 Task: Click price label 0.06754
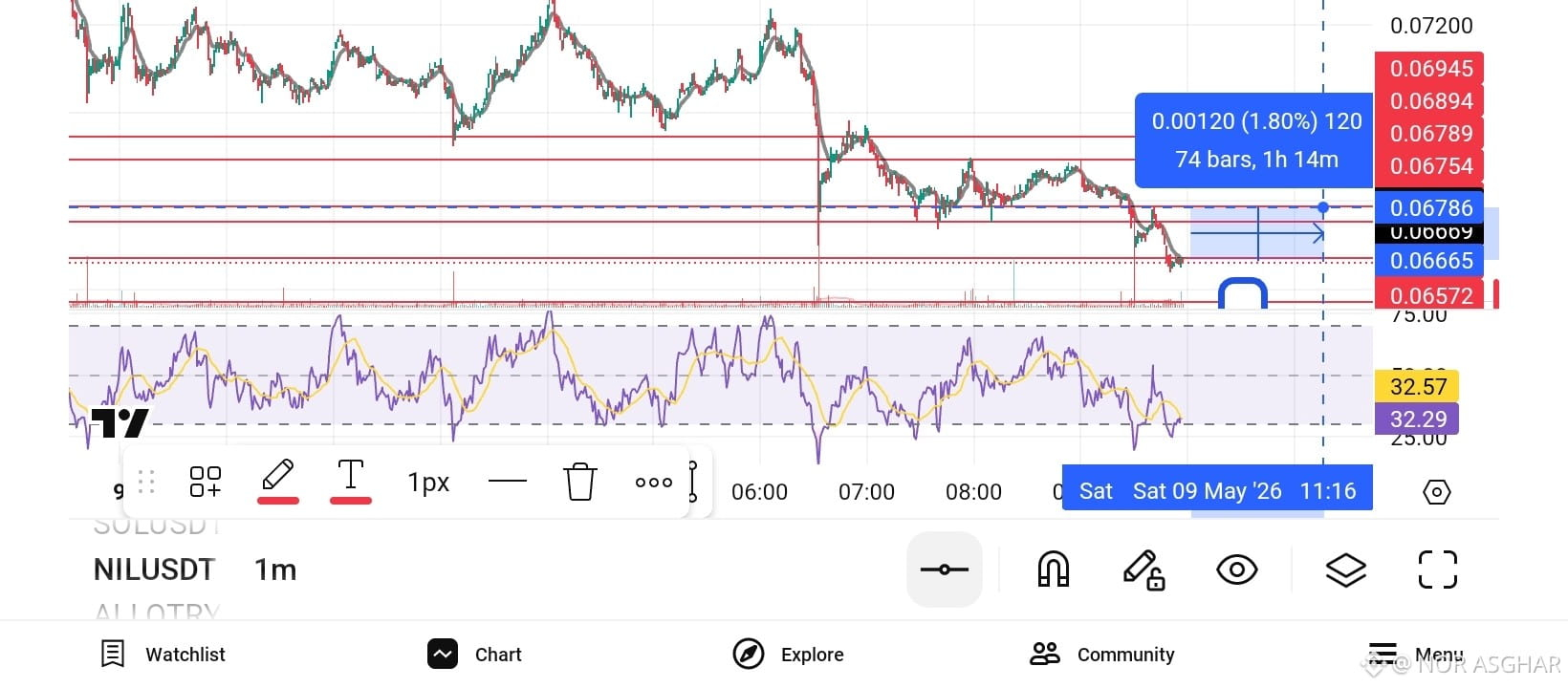1429,166
